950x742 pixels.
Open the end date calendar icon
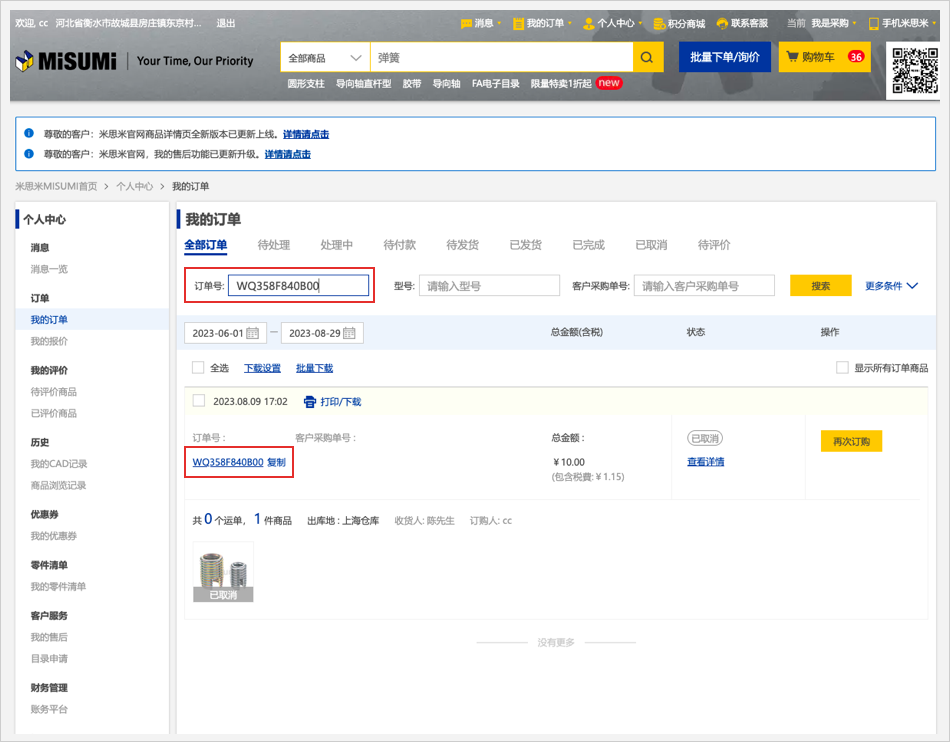(x=350, y=333)
